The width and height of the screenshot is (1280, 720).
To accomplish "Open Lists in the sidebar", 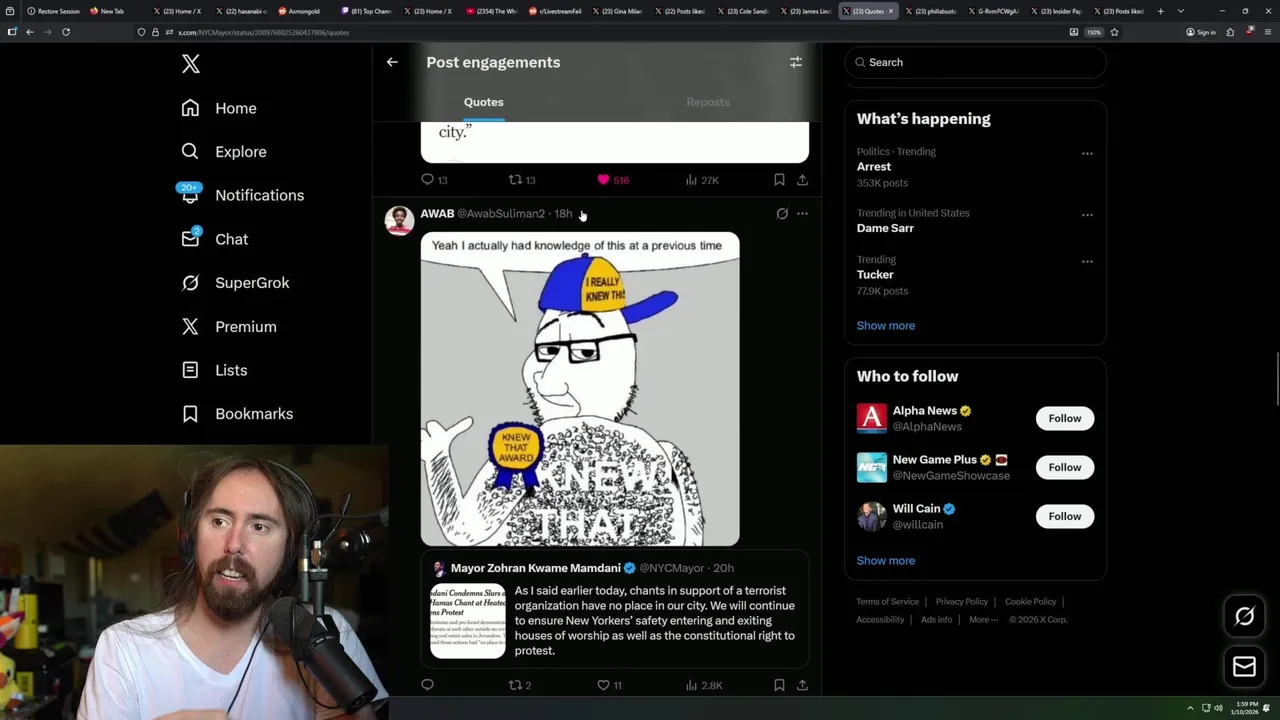I will coord(215,370).
